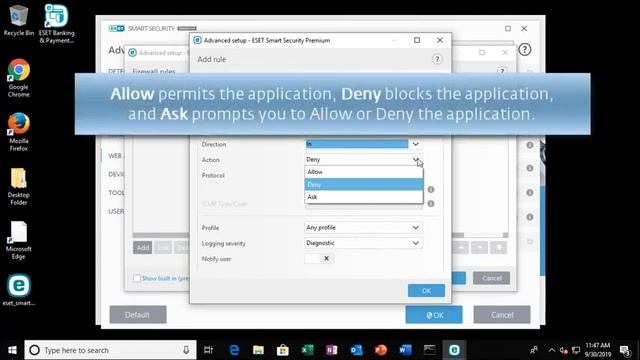Select Deny in the Action list
640x360 pixels.
click(364, 184)
